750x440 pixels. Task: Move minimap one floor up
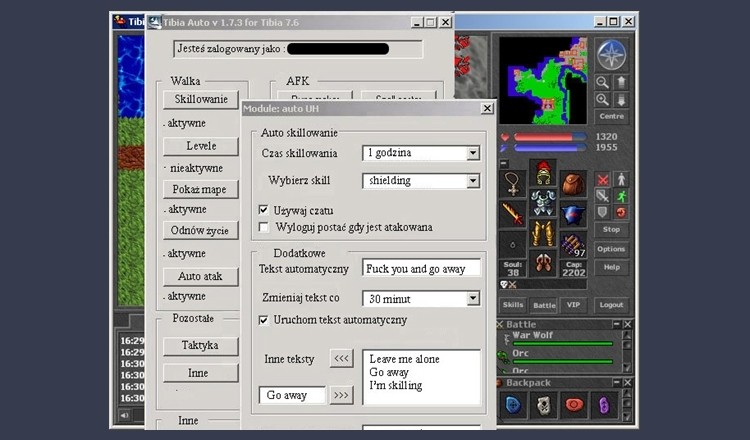[621, 82]
